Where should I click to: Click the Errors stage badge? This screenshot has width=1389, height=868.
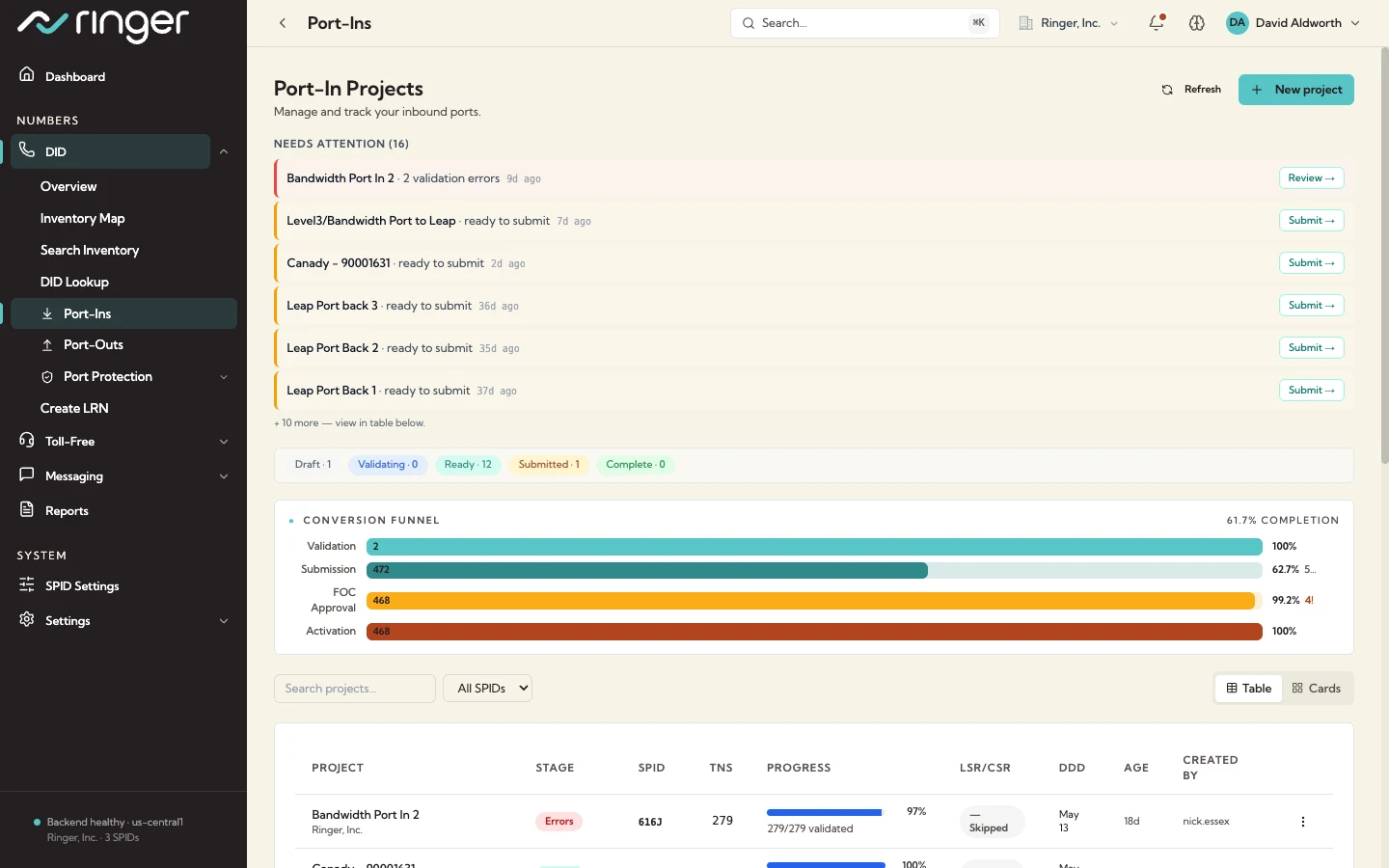558,822
